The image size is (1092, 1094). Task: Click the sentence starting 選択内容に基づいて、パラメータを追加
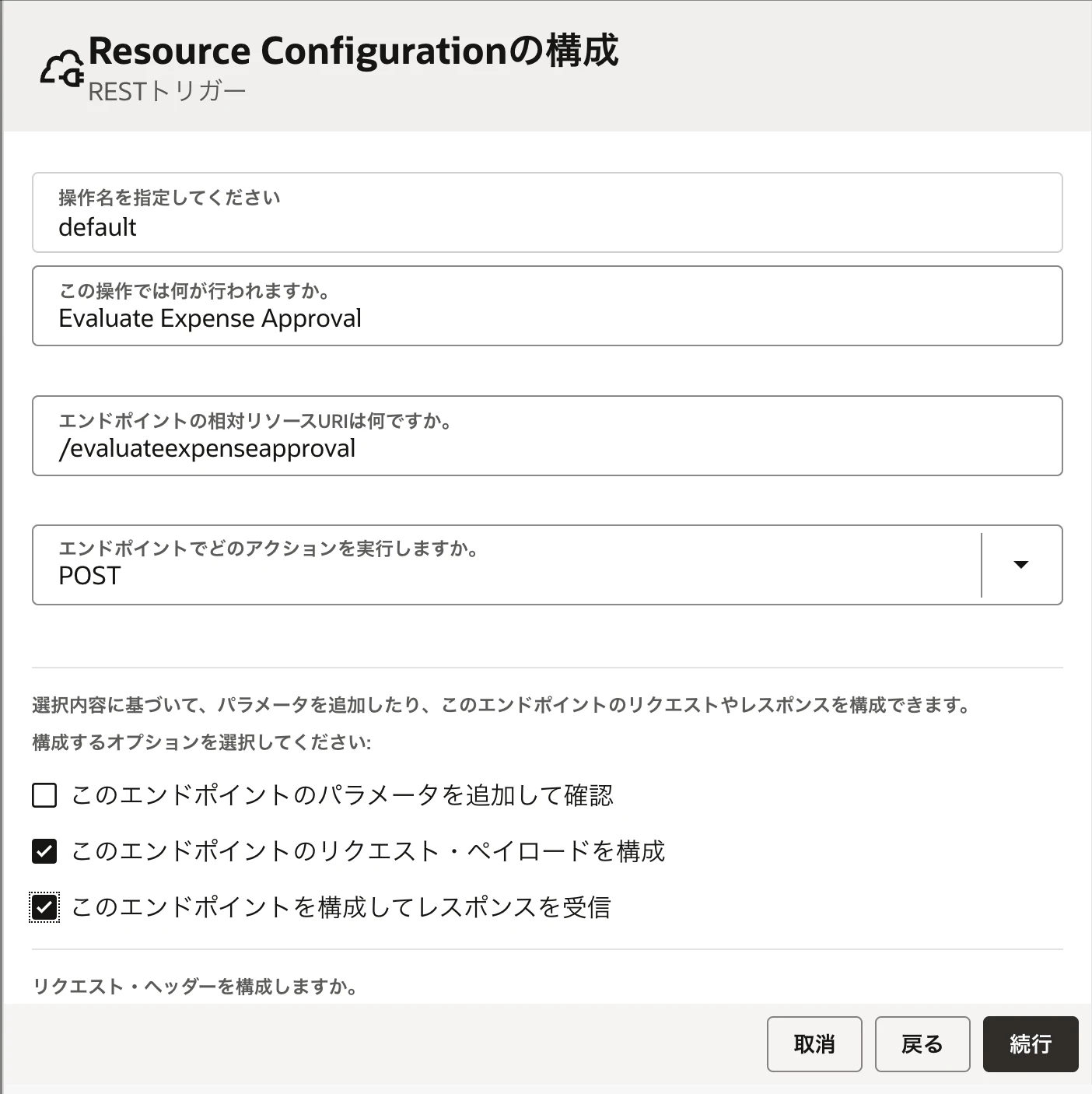coord(502,706)
